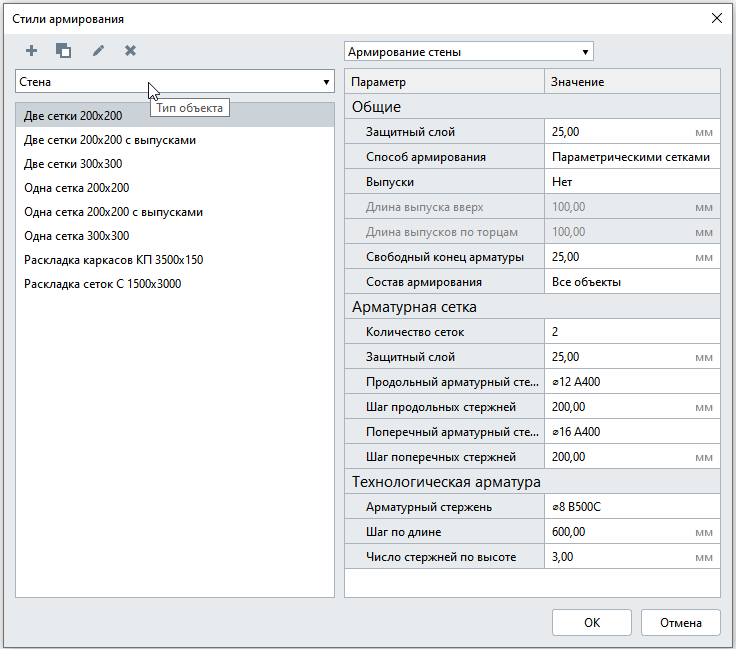This screenshot has width=736, height=649.
Task: Click the add new style plus icon
Action: click(31, 50)
